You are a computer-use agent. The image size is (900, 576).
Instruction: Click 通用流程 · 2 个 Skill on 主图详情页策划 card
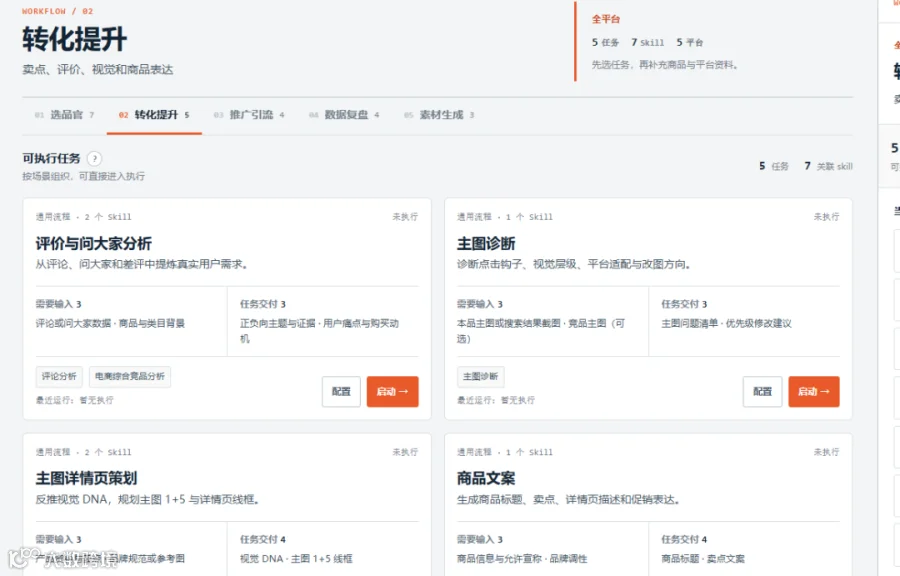coord(84,452)
